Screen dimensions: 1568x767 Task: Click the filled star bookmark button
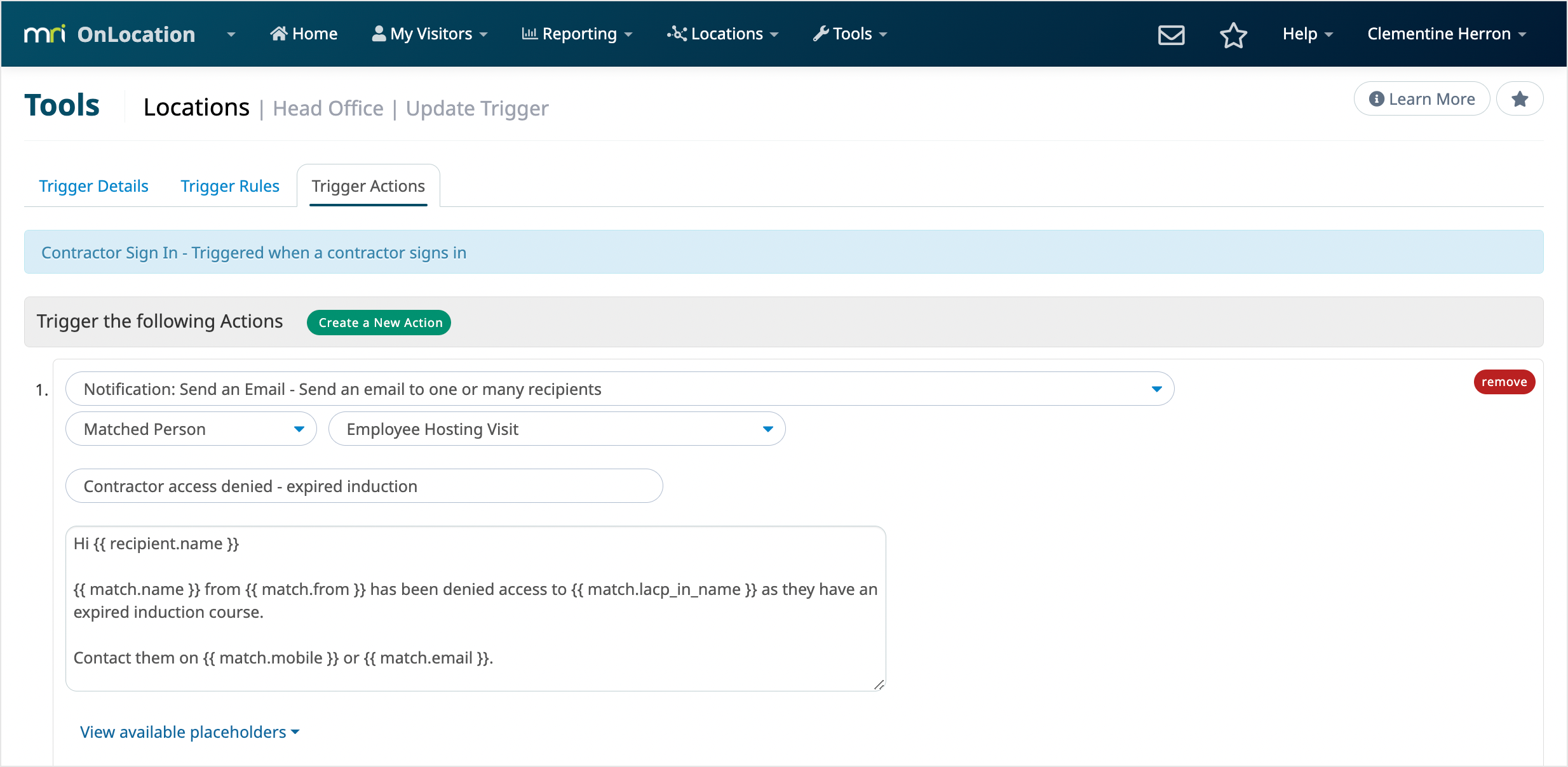(x=1520, y=99)
